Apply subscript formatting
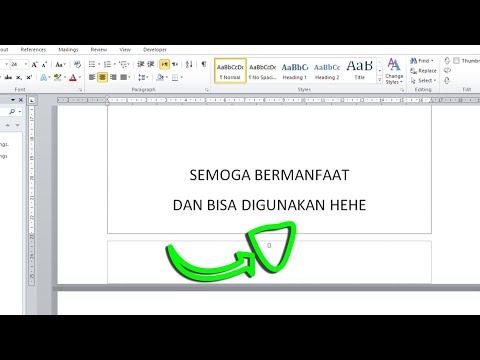 point(19,78)
